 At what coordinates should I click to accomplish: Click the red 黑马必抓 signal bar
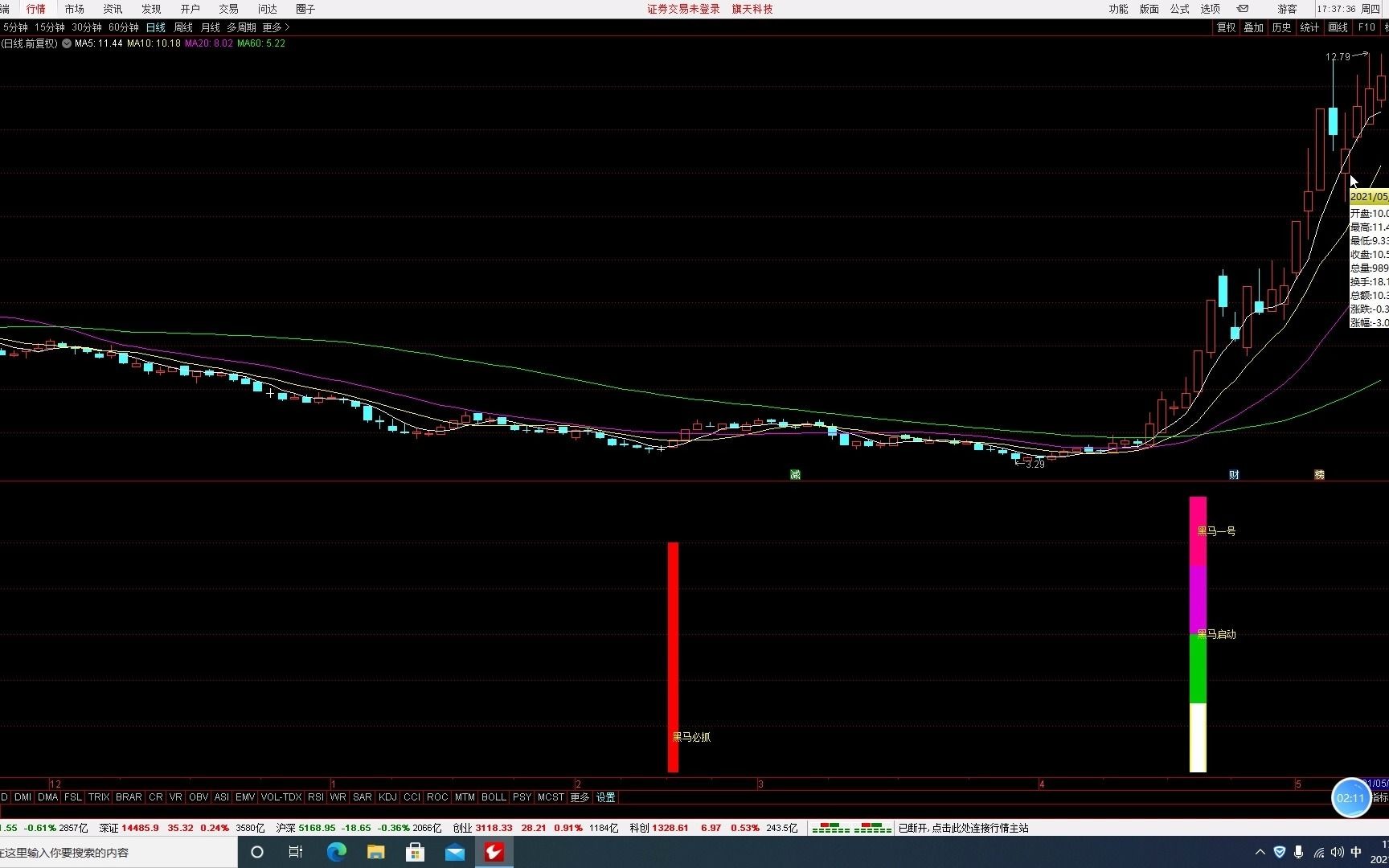point(673,657)
